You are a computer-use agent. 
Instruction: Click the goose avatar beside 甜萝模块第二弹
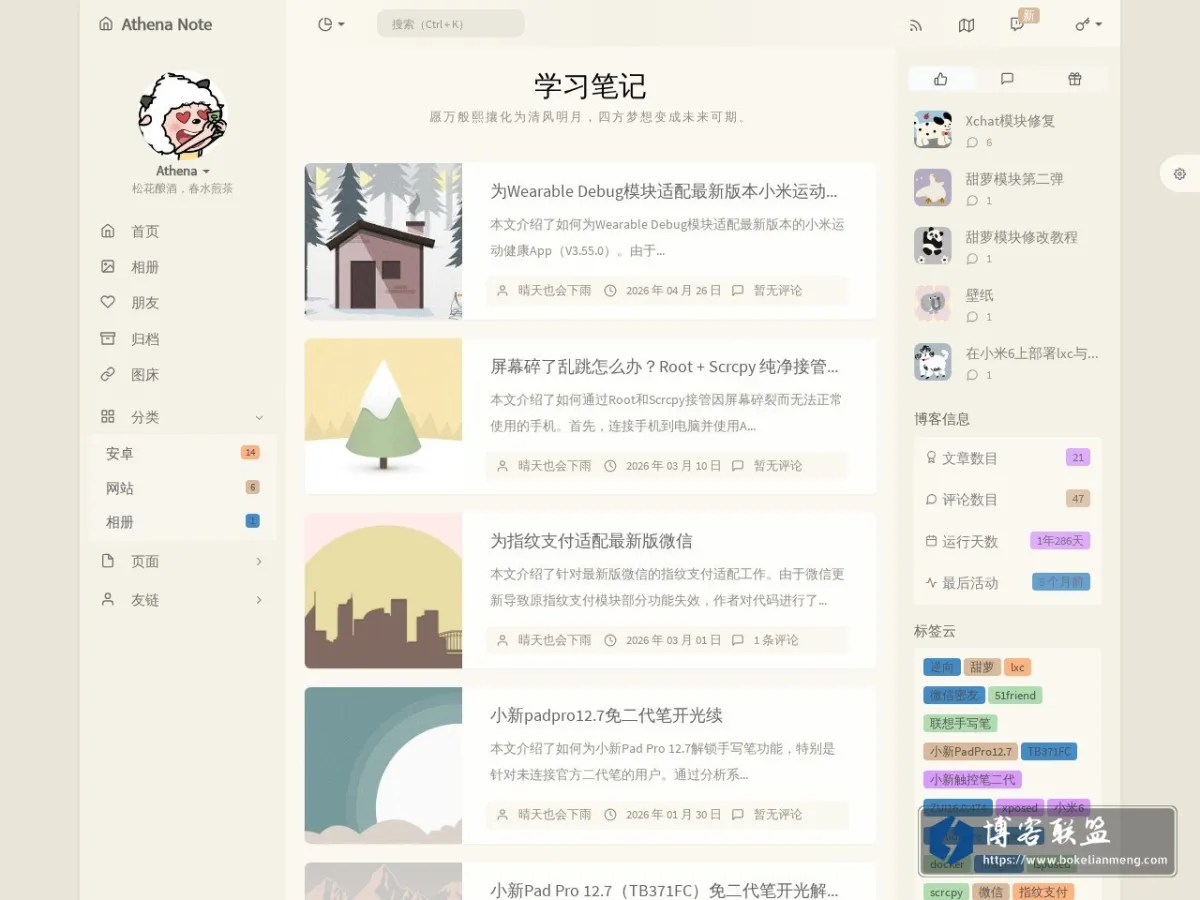(x=932, y=187)
